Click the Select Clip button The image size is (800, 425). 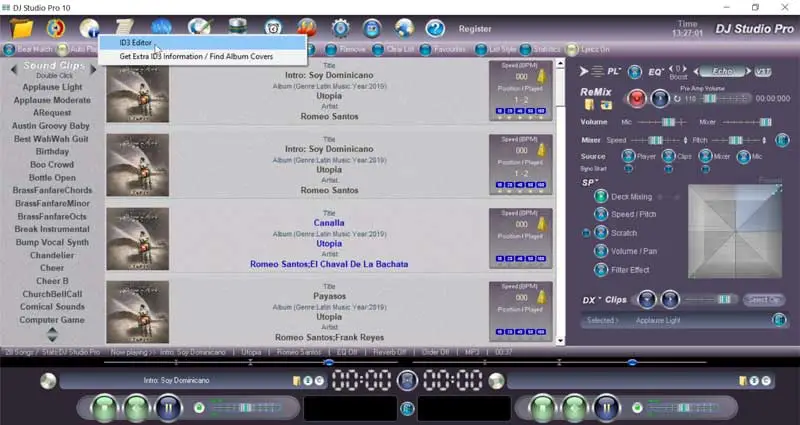click(763, 300)
